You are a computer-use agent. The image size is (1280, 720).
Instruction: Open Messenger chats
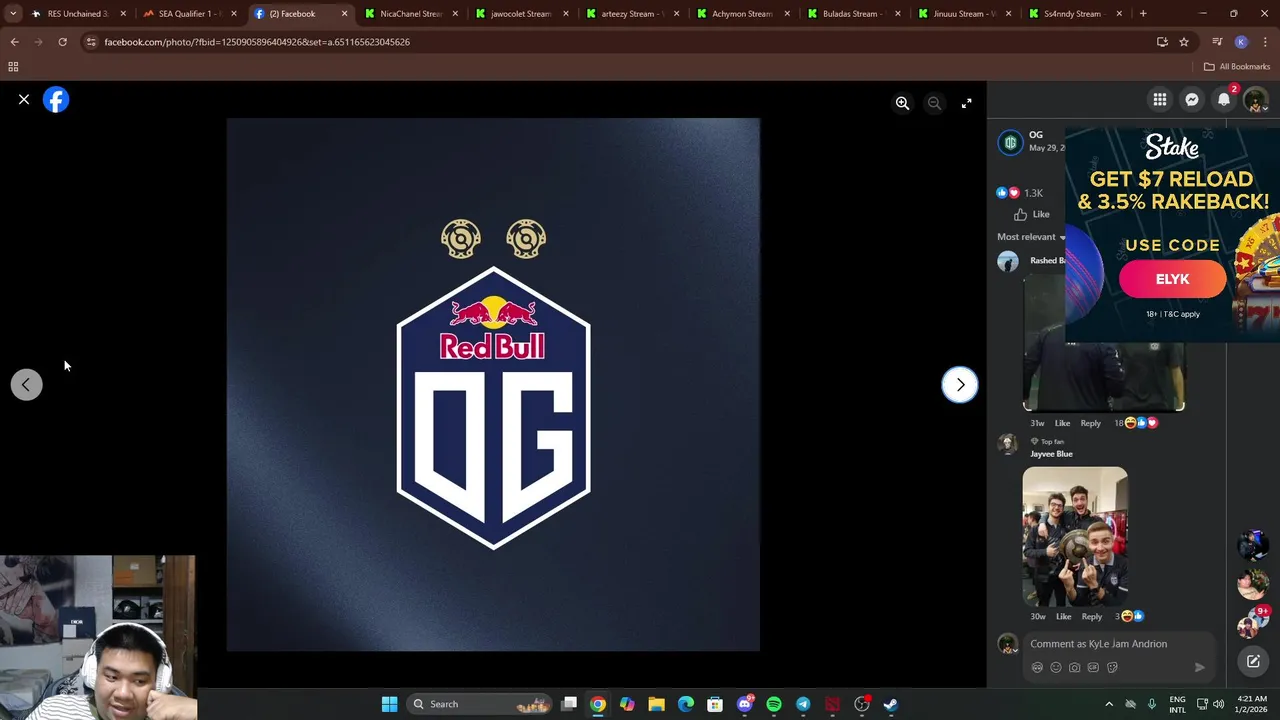(1192, 100)
